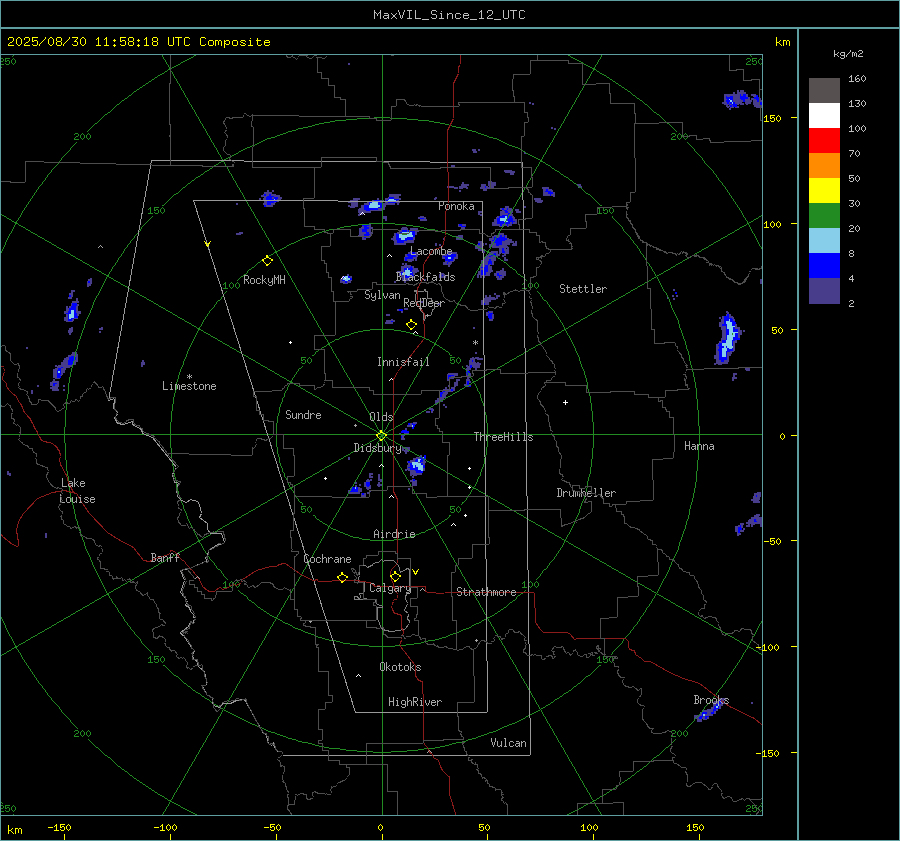Click the yellow diamond marker below RedDeer
900x841 pixels.
pyautogui.click(x=412, y=325)
